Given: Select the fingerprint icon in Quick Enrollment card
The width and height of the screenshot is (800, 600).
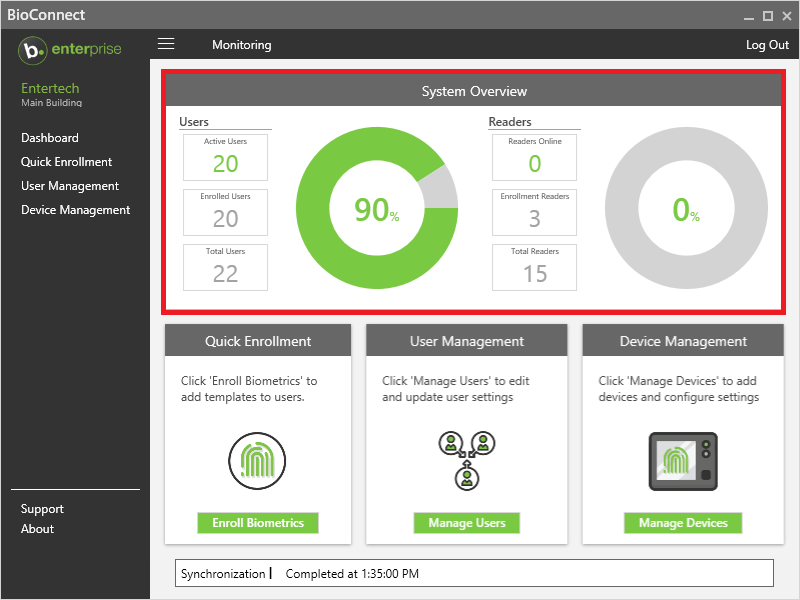Looking at the screenshot, I should tap(257, 461).
